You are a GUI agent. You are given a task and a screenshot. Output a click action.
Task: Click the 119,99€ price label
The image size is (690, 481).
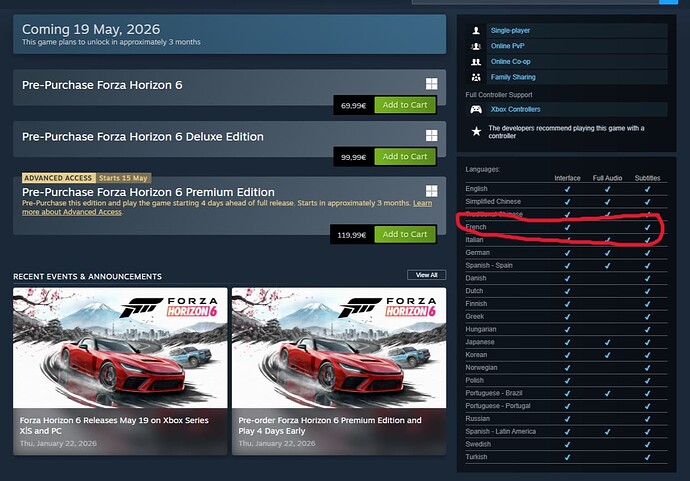tap(352, 235)
